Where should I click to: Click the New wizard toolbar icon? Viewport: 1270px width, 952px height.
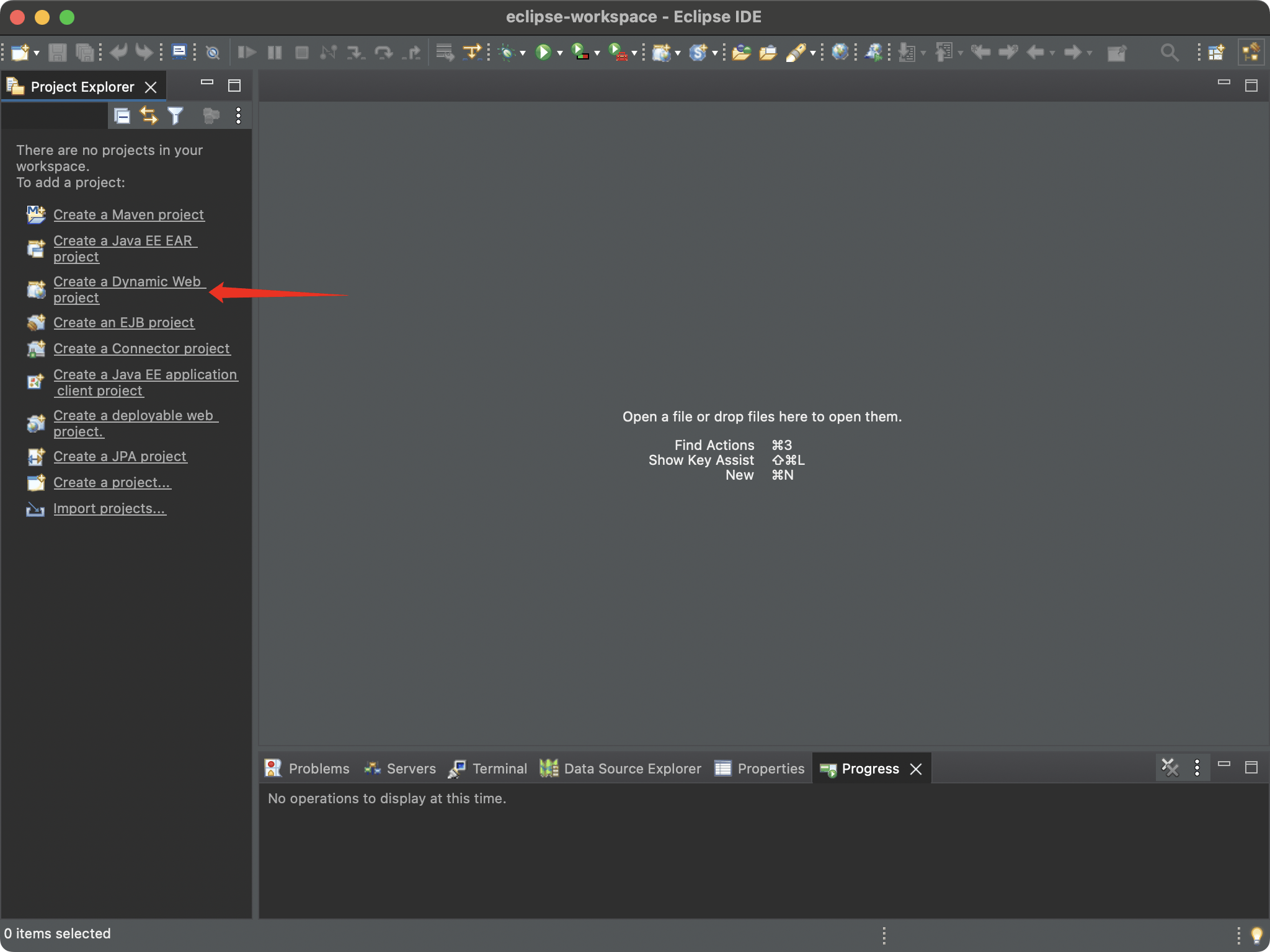[x=20, y=53]
